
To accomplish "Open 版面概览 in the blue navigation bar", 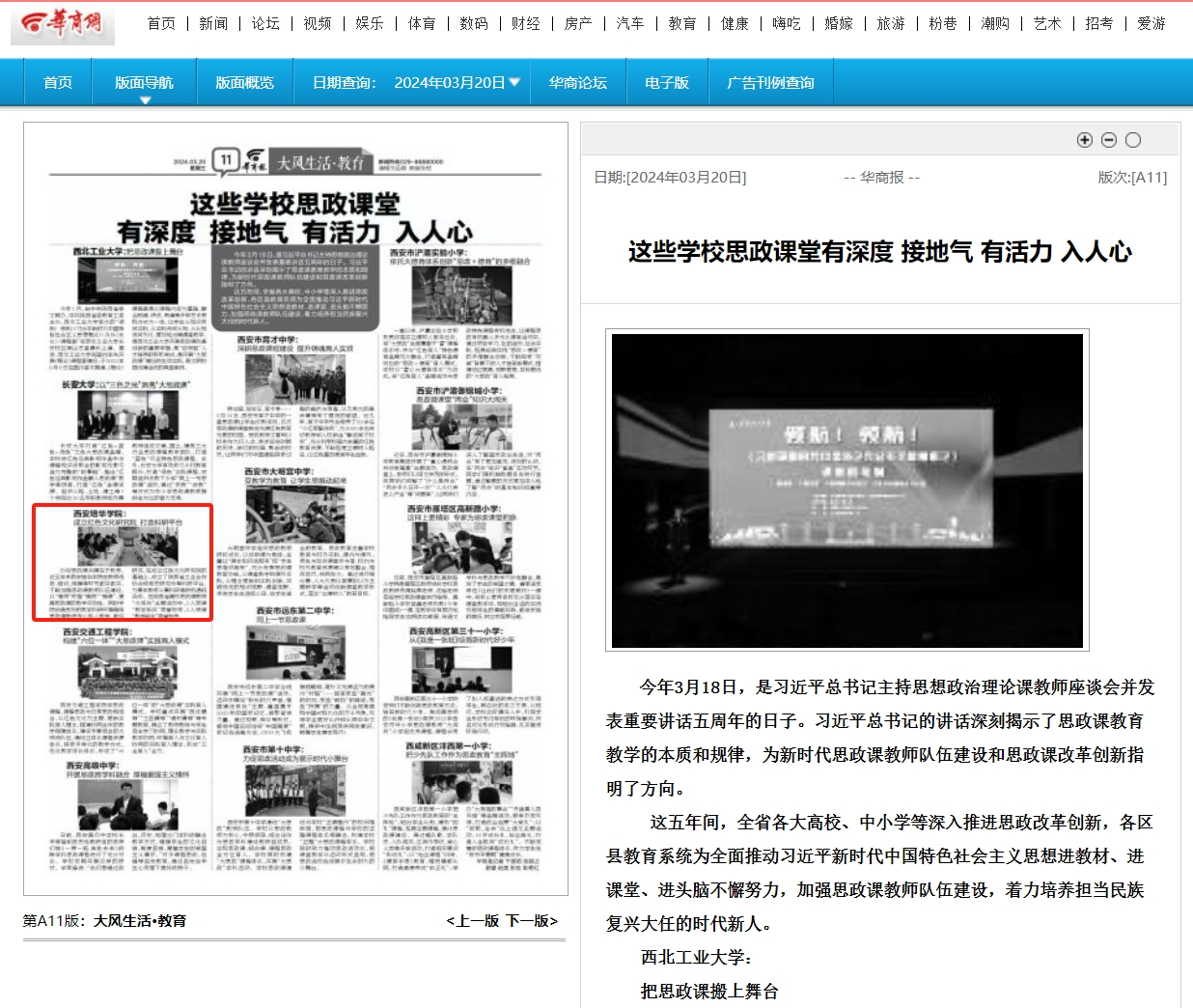I will coord(244,83).
